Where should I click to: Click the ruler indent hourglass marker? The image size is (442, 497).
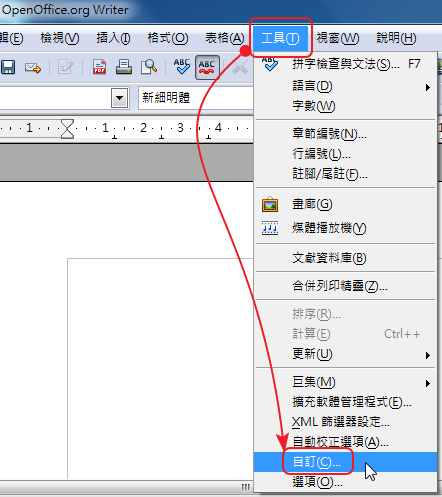coord(67,129)
